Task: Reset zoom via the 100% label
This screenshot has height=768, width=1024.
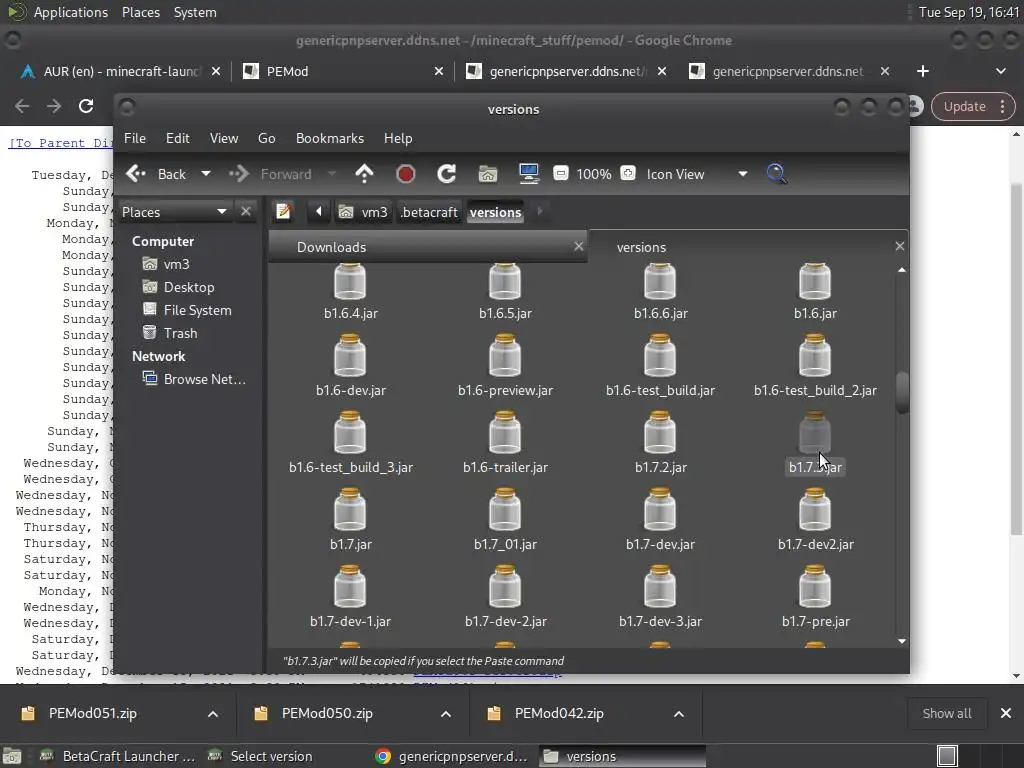Action: [x=594, y=174]
